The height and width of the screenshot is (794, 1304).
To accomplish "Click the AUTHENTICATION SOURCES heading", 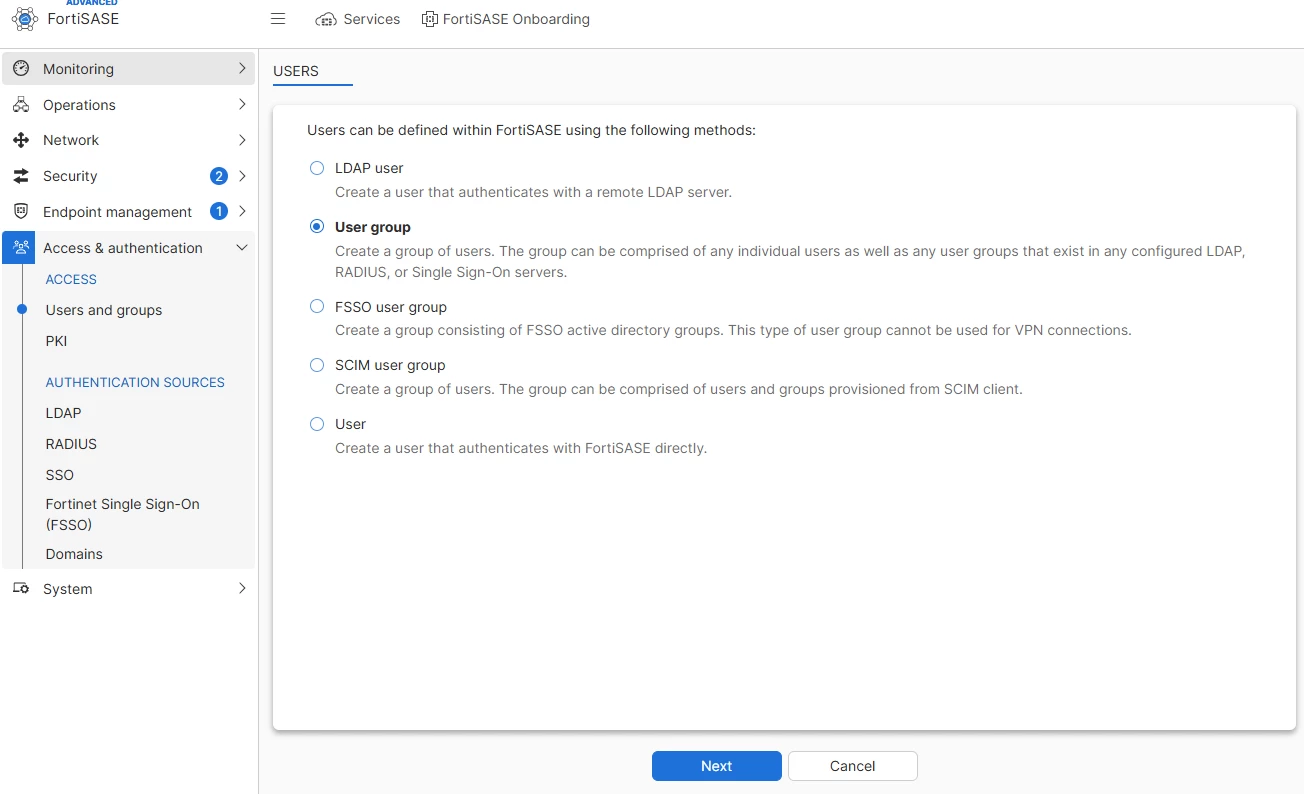I will [135, 382].
